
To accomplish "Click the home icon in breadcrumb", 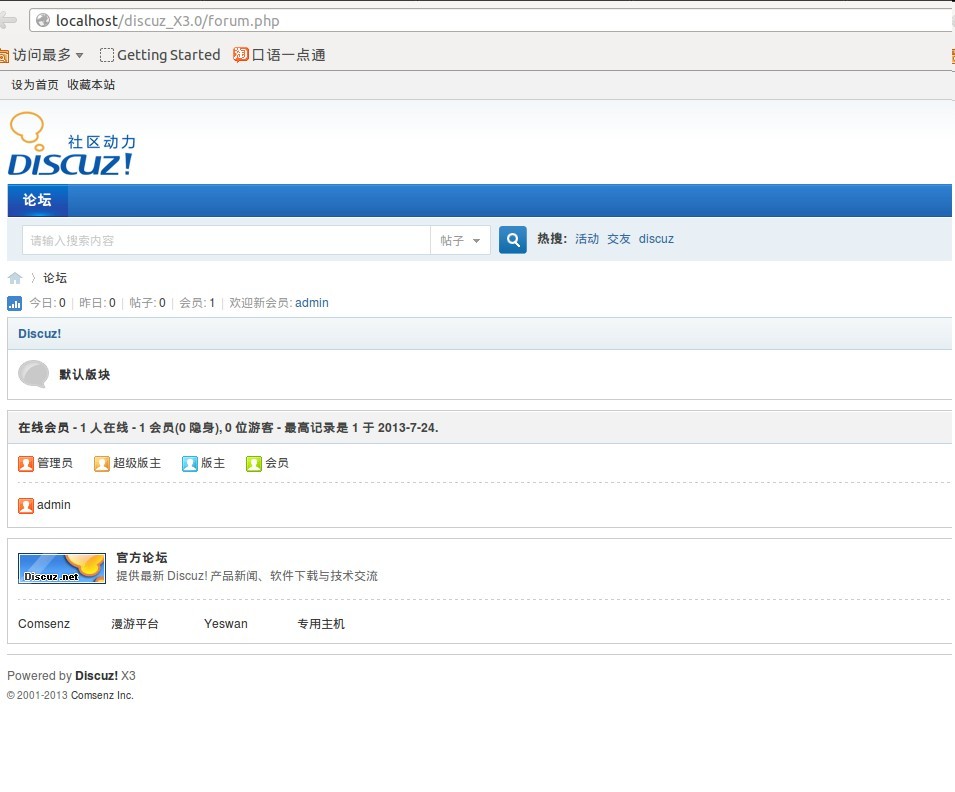I will click(15, 278).
